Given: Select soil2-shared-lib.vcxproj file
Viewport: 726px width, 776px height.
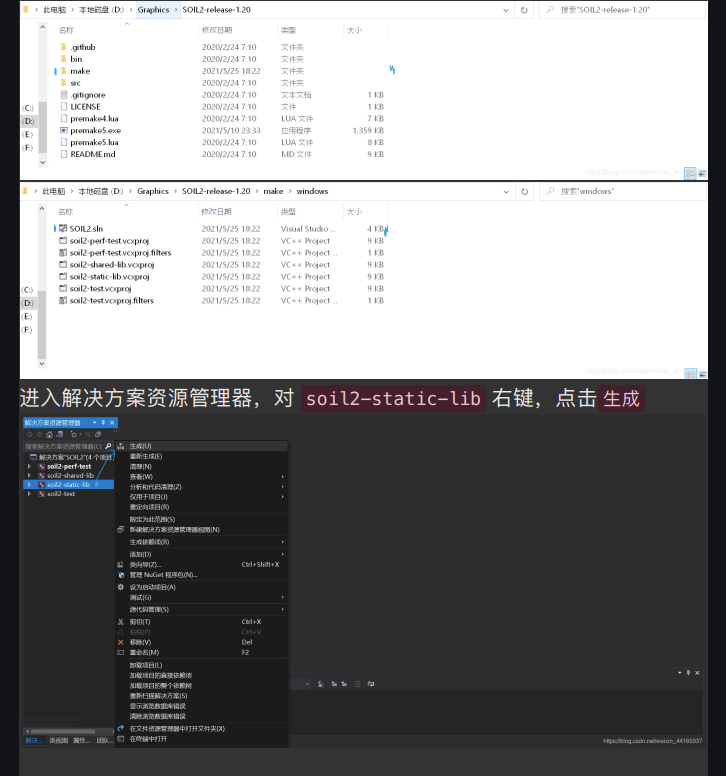Looking at the screenshot, I should point(112,264).
